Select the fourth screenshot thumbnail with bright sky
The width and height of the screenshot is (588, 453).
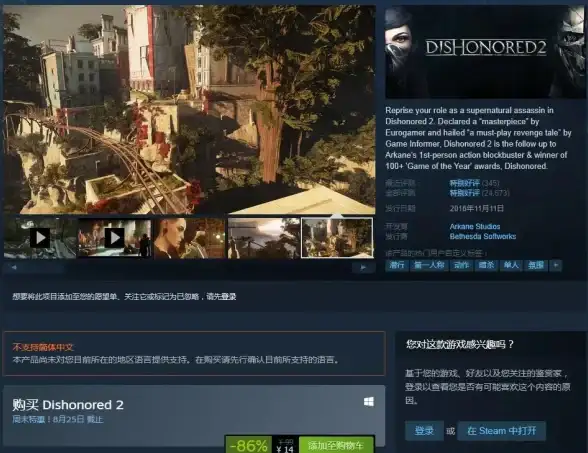click(x=264, y=238)
